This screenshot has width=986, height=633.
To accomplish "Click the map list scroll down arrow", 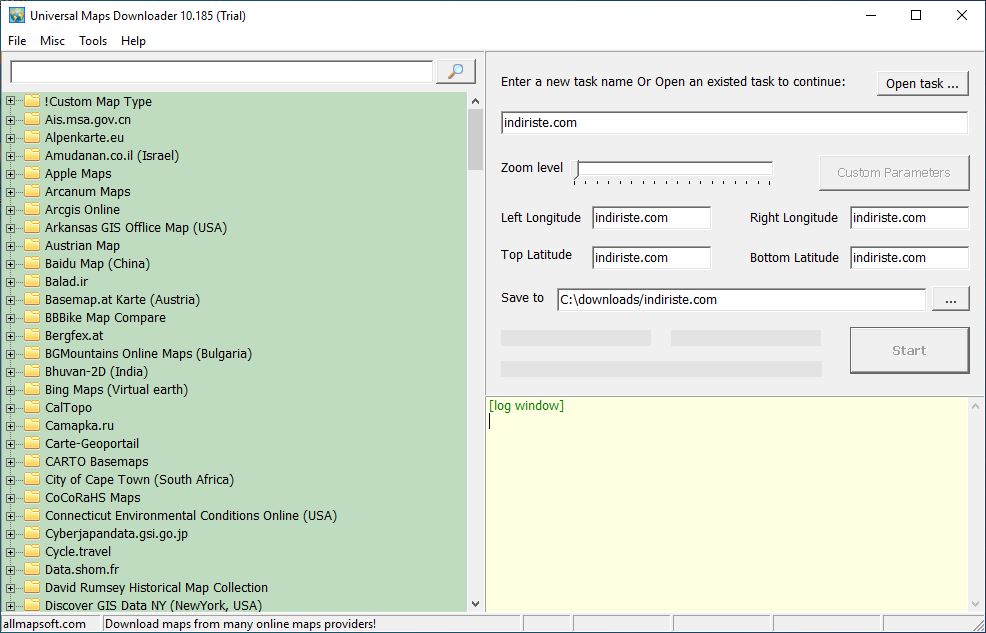I will (475, 604).
